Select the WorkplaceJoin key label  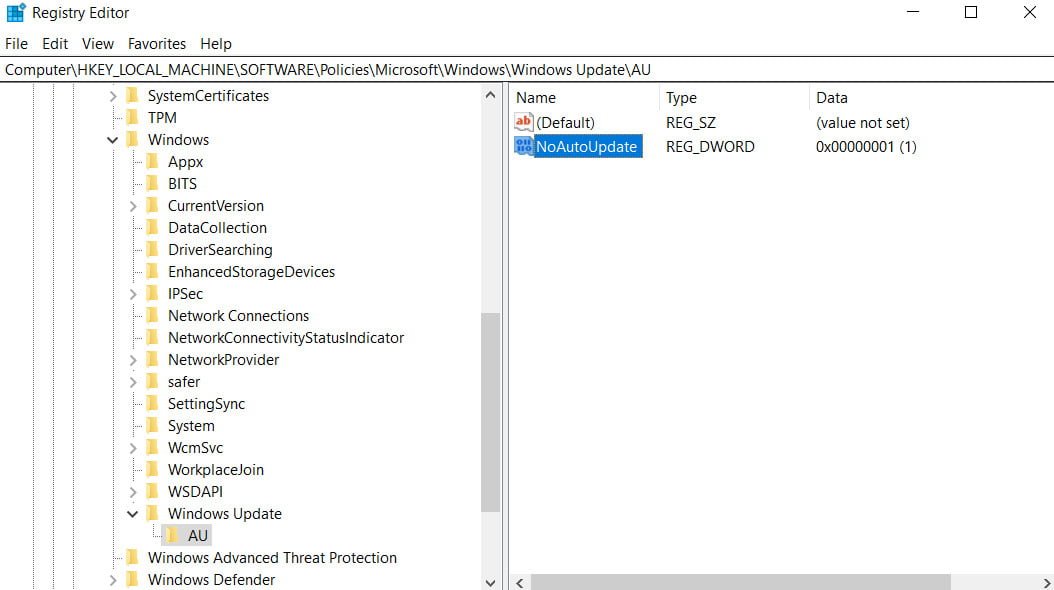216,470
